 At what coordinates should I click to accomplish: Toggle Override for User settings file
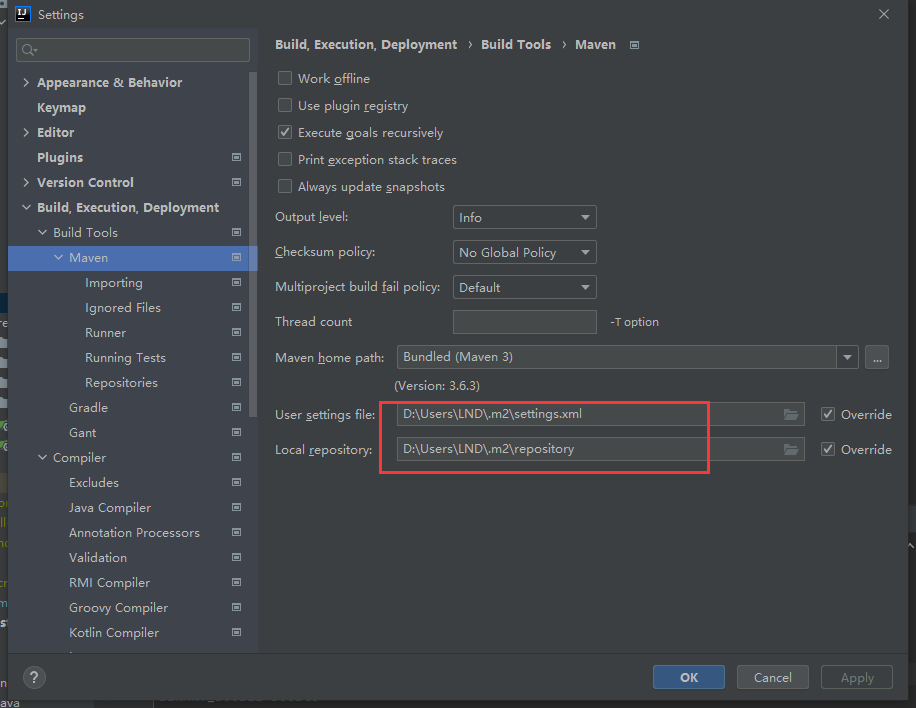(828, 414)
